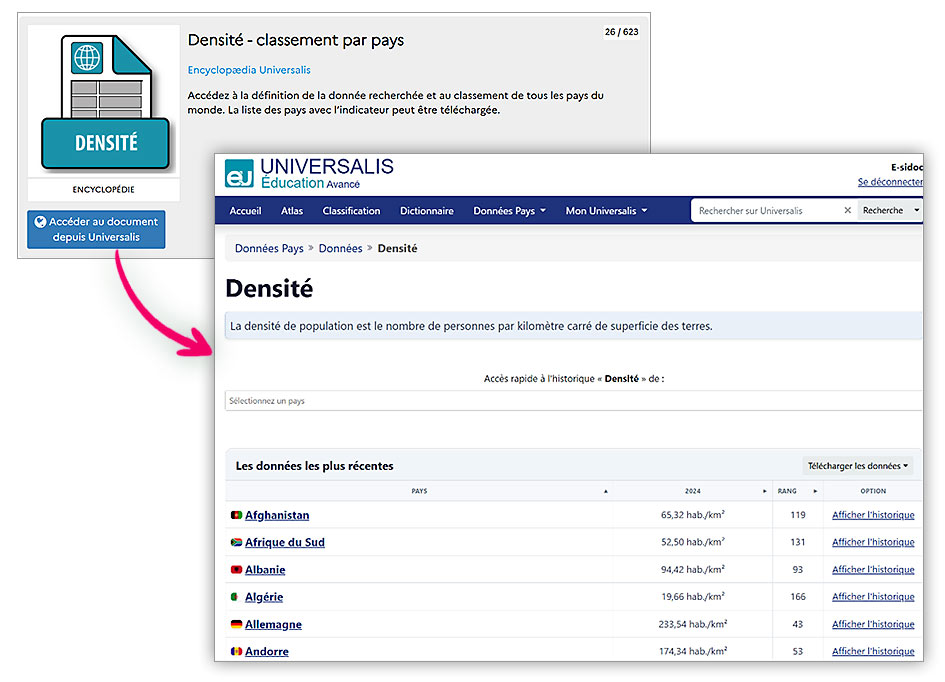
Task: Click the Afghanistan flag icon
Action: (x=236, y=516)
